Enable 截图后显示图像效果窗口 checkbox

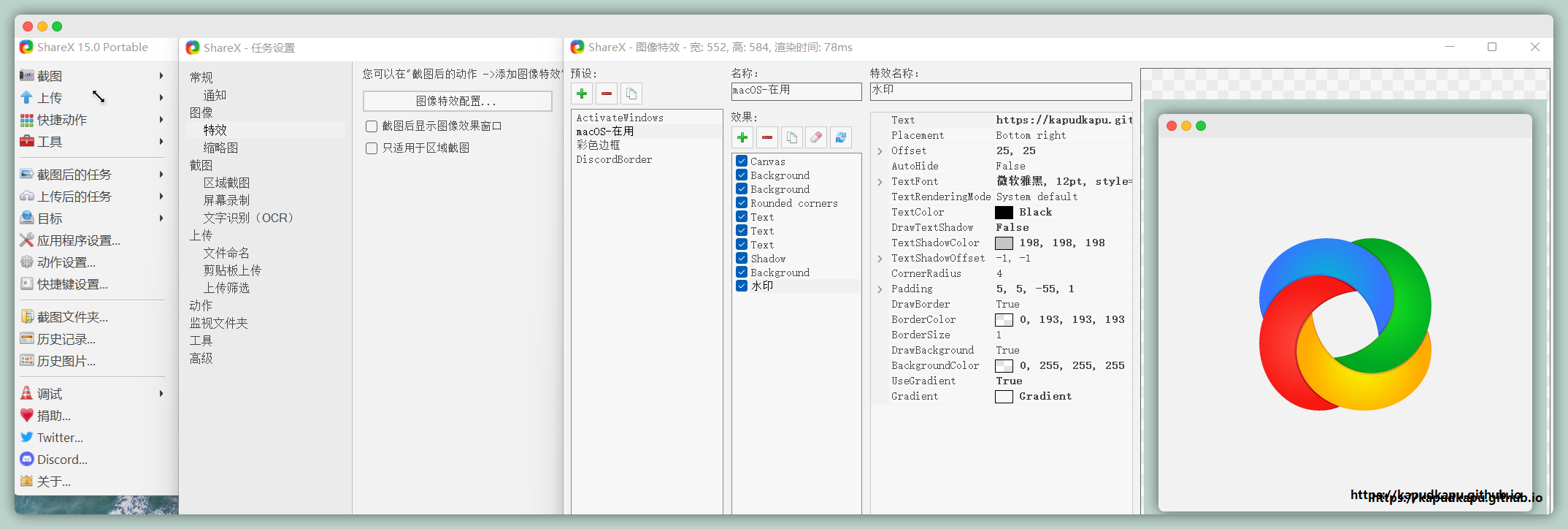click(372, 126)
